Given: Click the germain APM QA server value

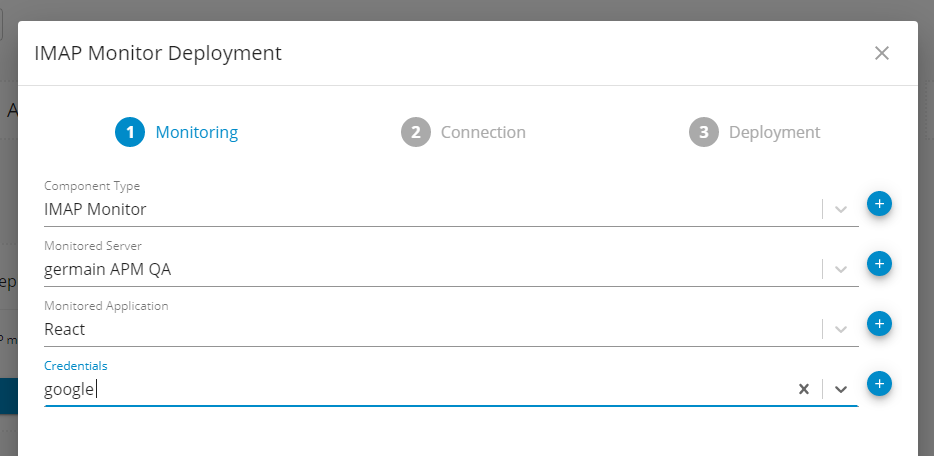Looking at the screenshot, I should [114, 269].
